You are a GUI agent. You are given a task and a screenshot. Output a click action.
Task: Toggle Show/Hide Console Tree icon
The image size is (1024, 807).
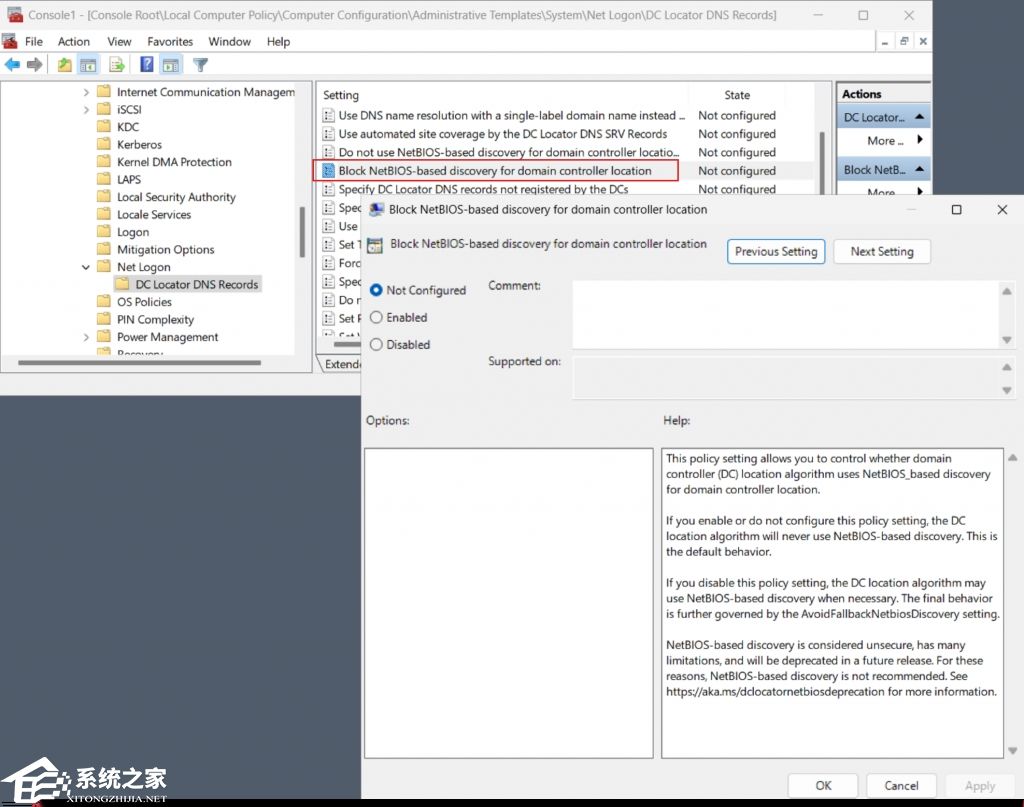tap(88, 65)
